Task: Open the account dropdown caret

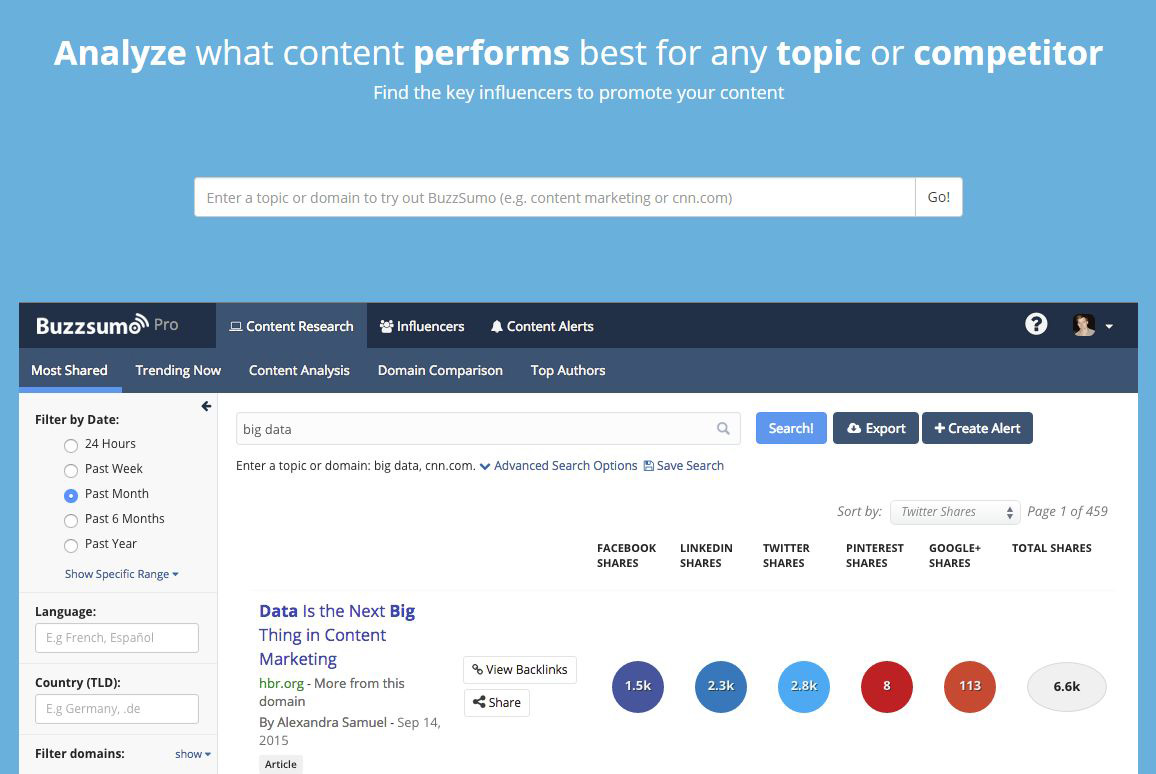Action: 1109,326
